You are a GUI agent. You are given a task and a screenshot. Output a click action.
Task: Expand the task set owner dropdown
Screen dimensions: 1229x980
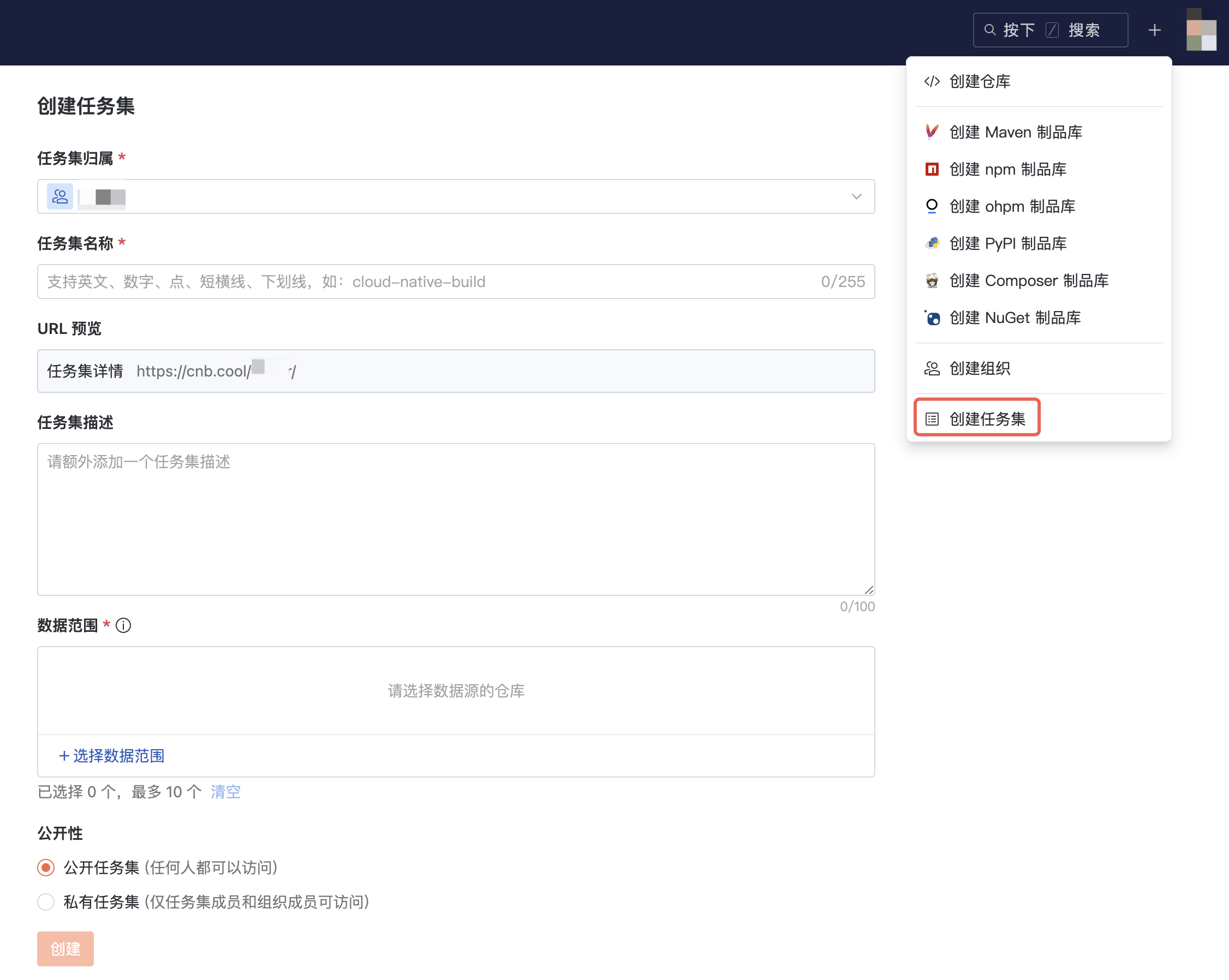click(456, 196)
